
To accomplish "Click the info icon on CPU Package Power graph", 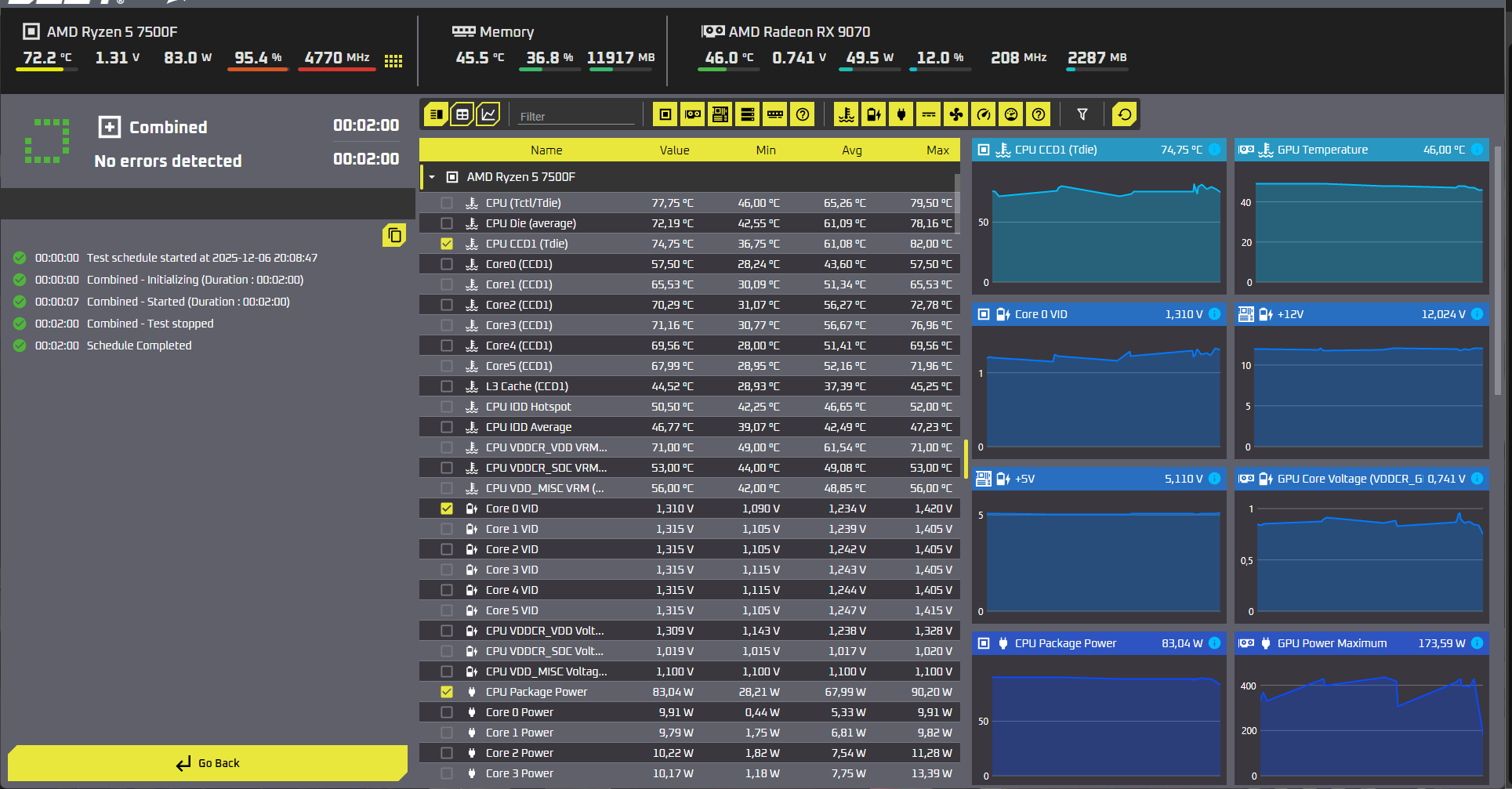I will pos(1214,643).
